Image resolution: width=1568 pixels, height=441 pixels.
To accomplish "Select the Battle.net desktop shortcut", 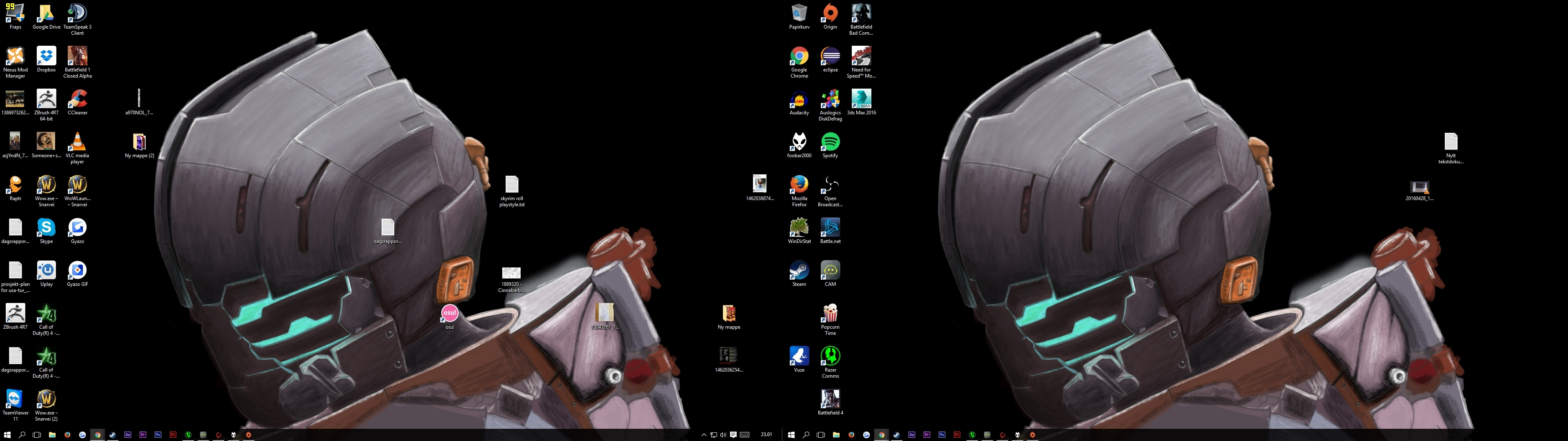I will (830, 231).
